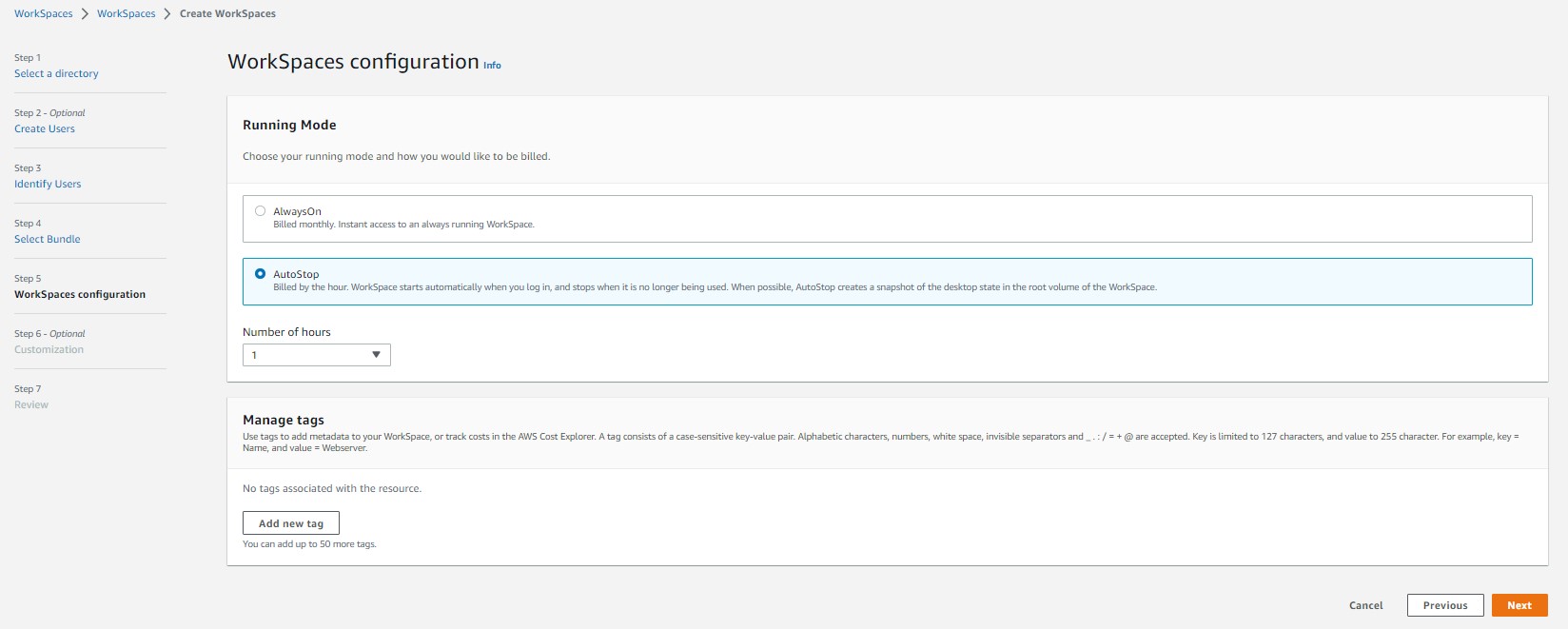Click Cancel to abort WorkSpace creation

1365,605
